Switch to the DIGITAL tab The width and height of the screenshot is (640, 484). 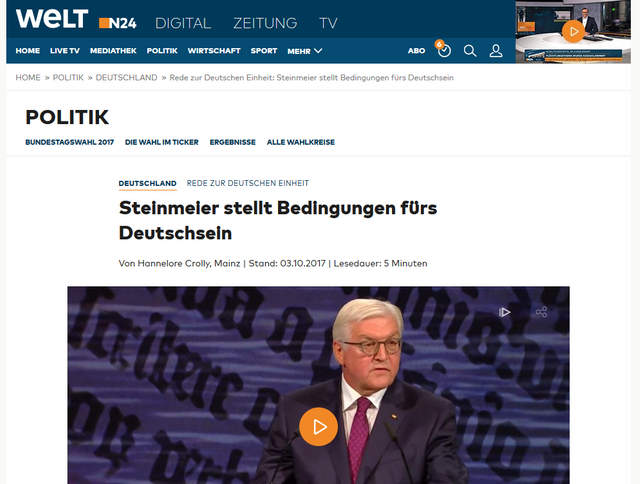[x=183, y=23]
